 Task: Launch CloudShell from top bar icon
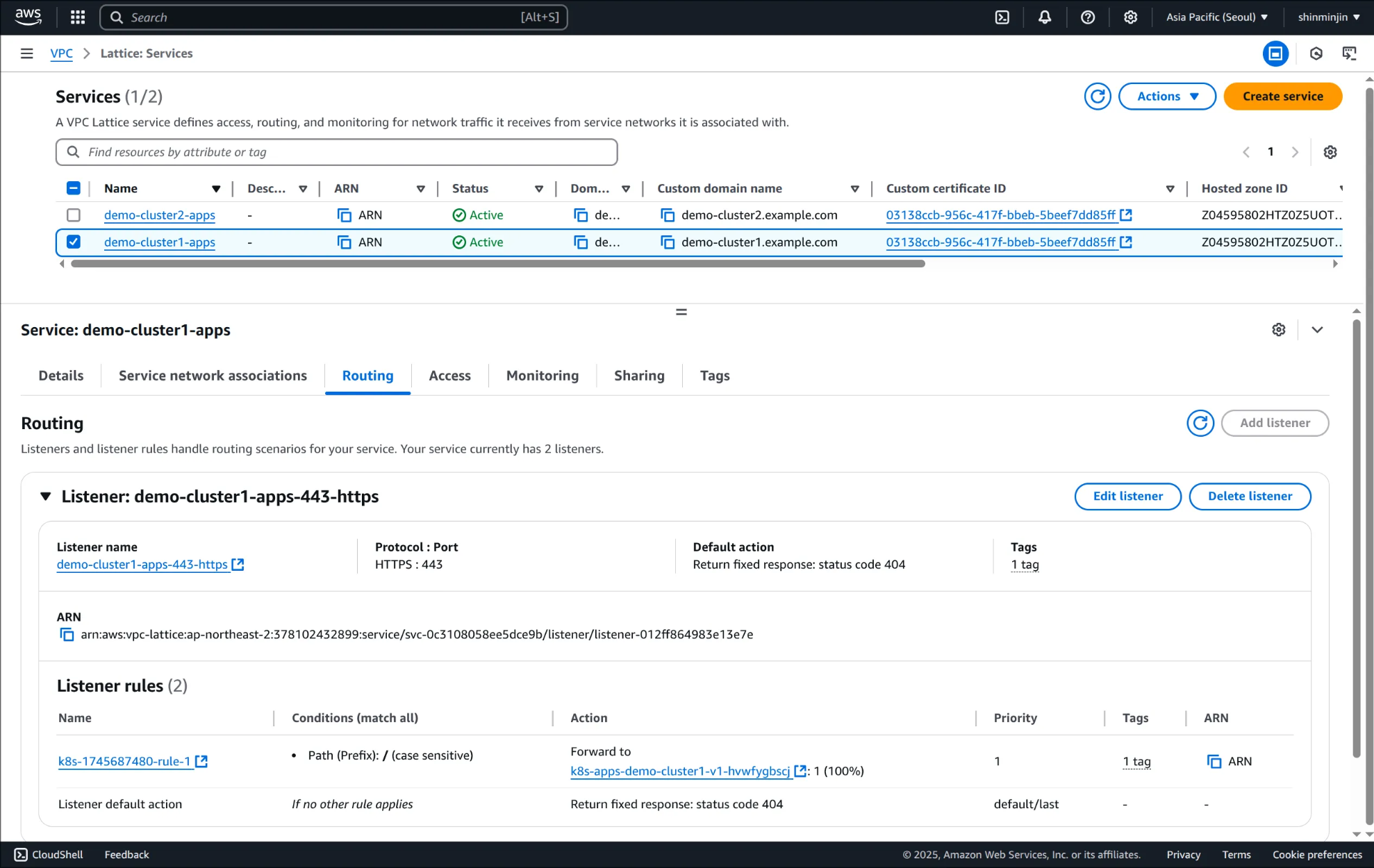[1002, 17]
